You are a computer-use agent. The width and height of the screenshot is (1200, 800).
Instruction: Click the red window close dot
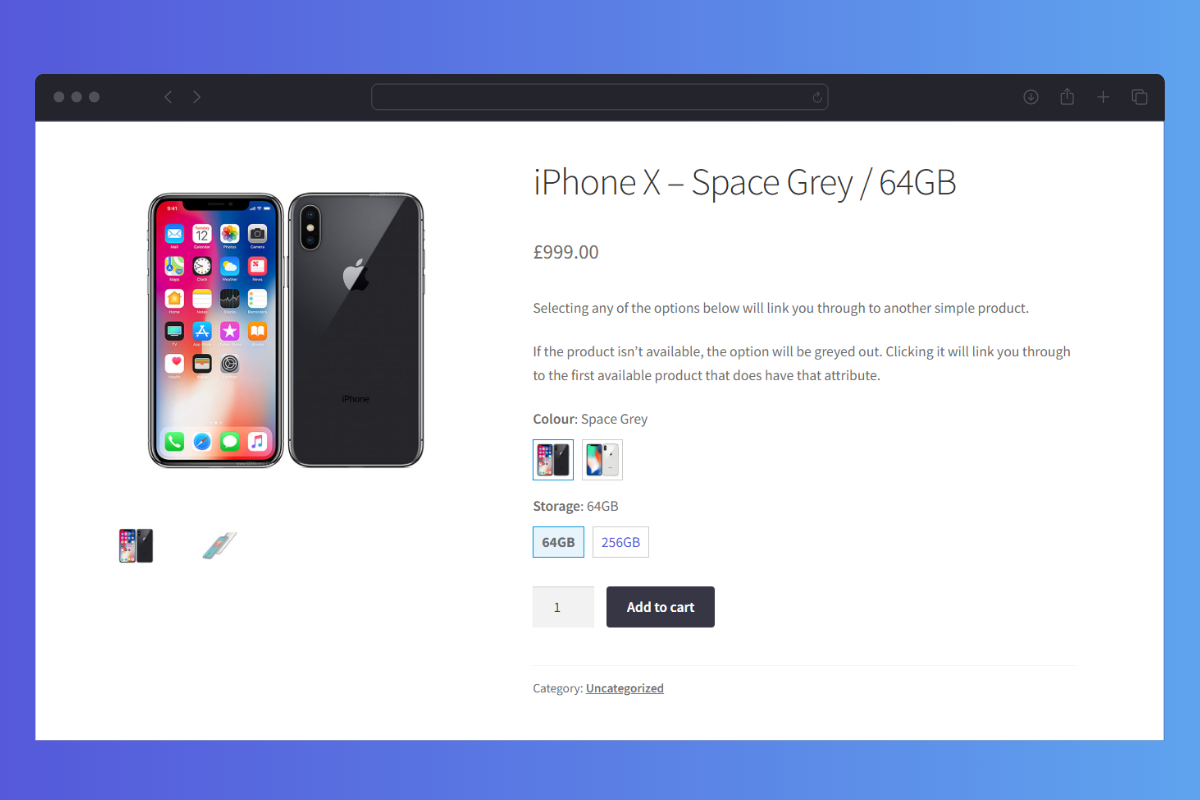[x=59, y=97]
